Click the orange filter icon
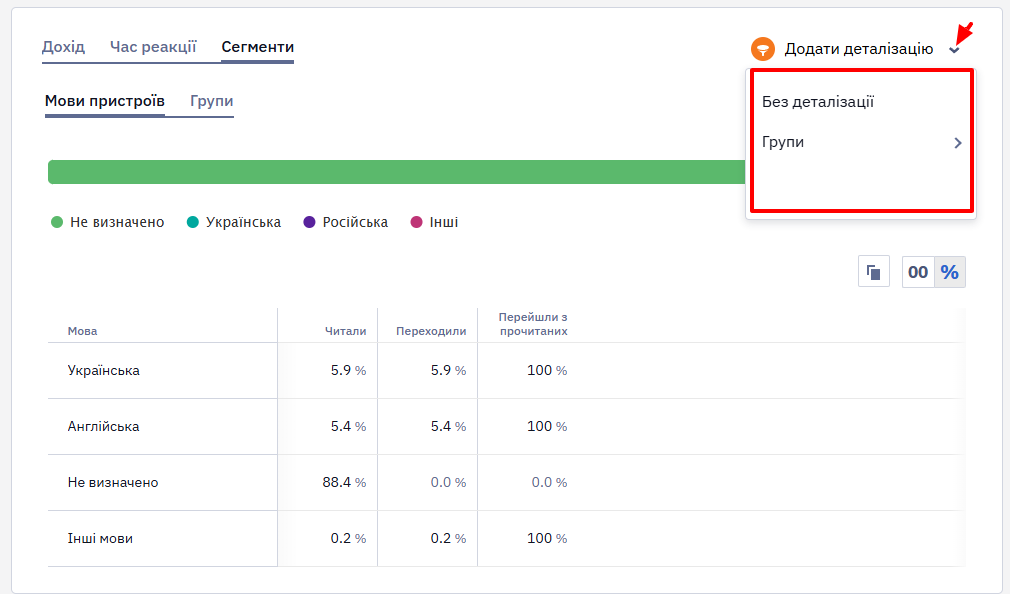The image size is (1010, 594). point(763,49)
